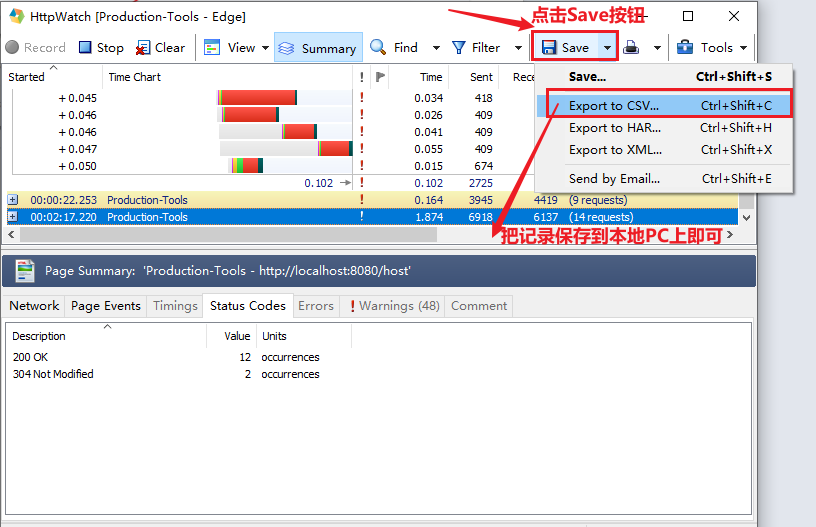This screenshot has width=816, height=527.
Task: Click the Tools toolbox button
Action: point(705,48)
